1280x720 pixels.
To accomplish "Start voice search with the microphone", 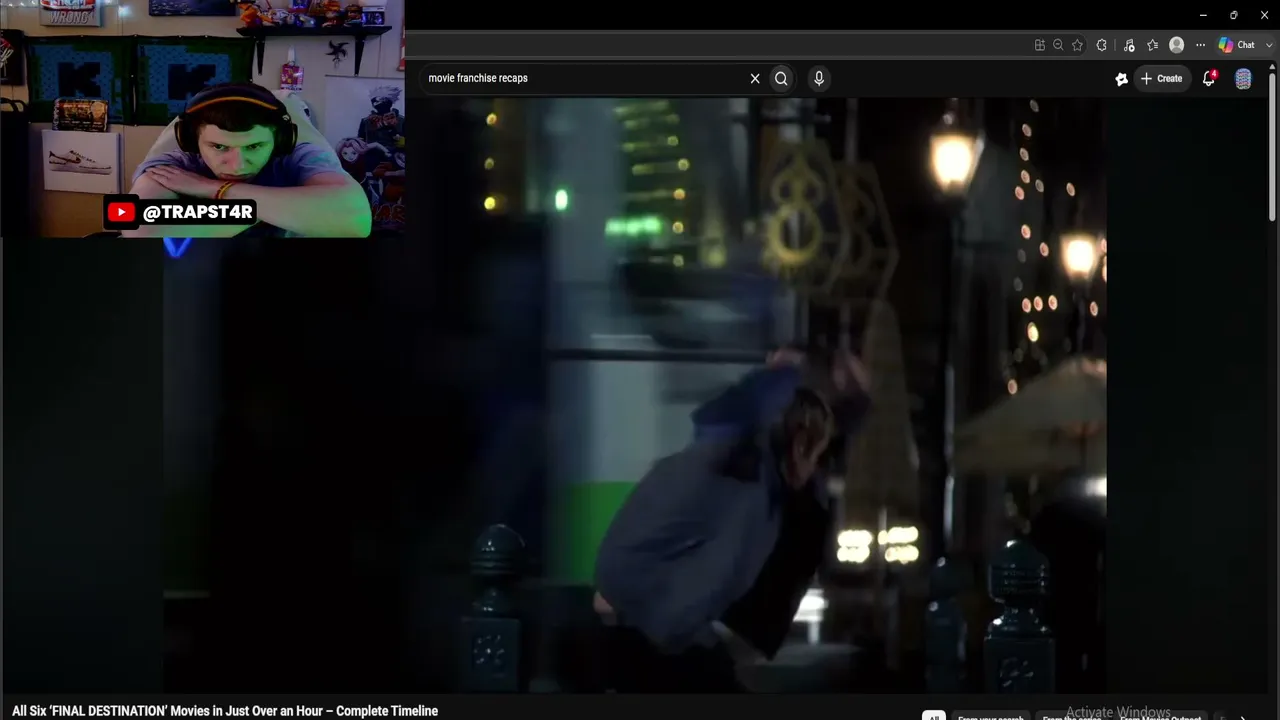I will [819, 78].
